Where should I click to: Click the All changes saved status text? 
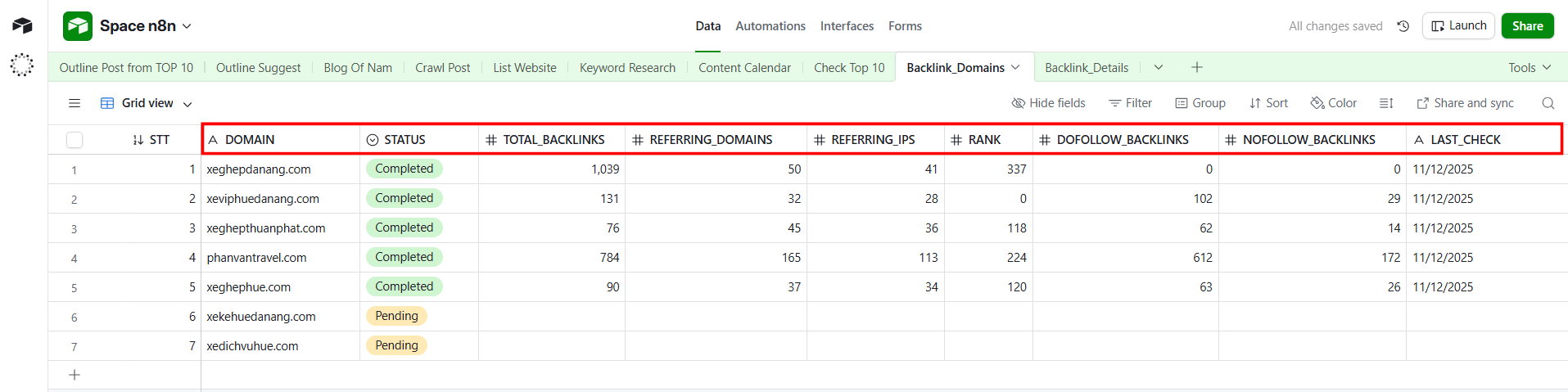click(1335, 26)
